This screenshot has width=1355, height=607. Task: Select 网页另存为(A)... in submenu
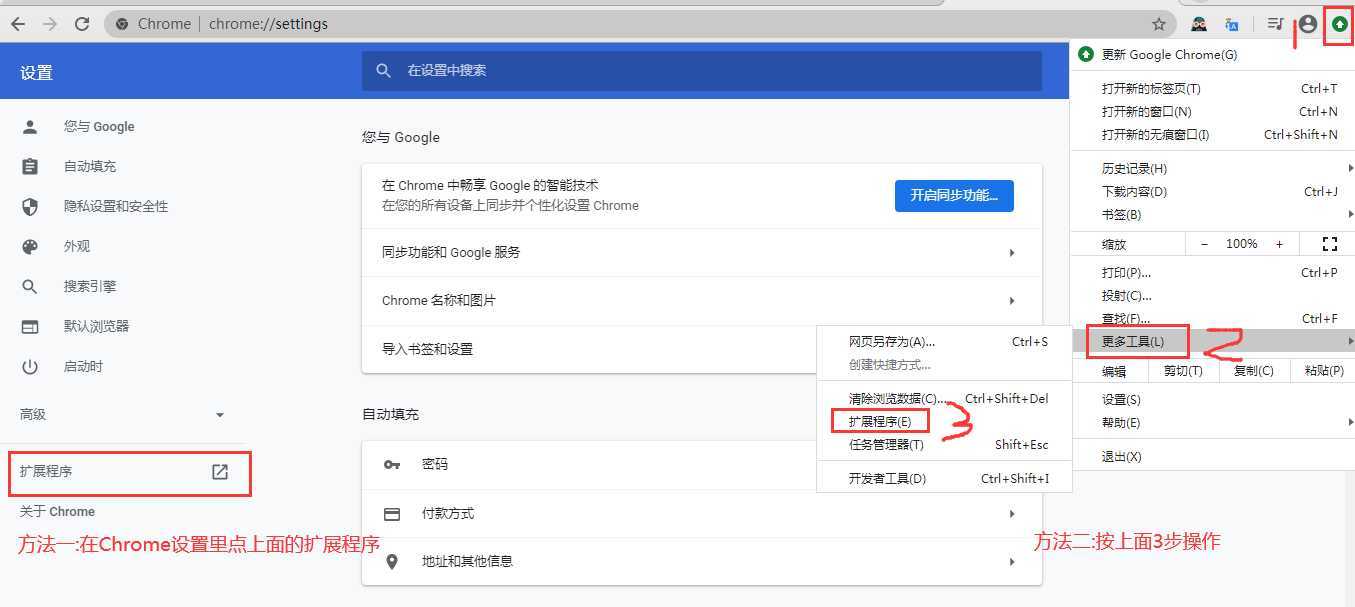pyautogui.click(x=944, y=342)
